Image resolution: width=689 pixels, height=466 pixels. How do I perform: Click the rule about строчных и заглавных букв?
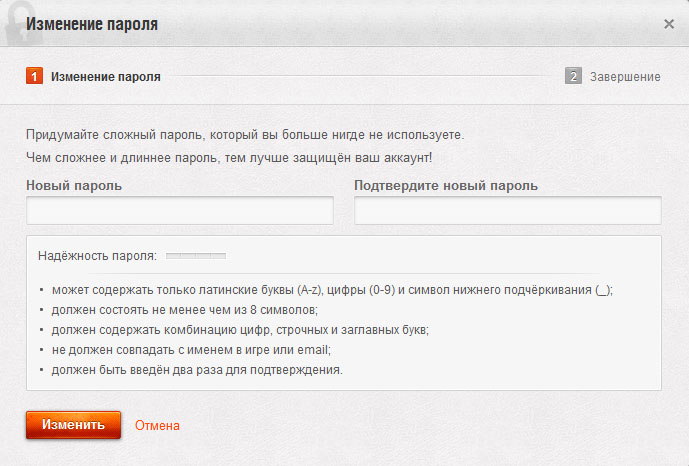pos(240,330)
